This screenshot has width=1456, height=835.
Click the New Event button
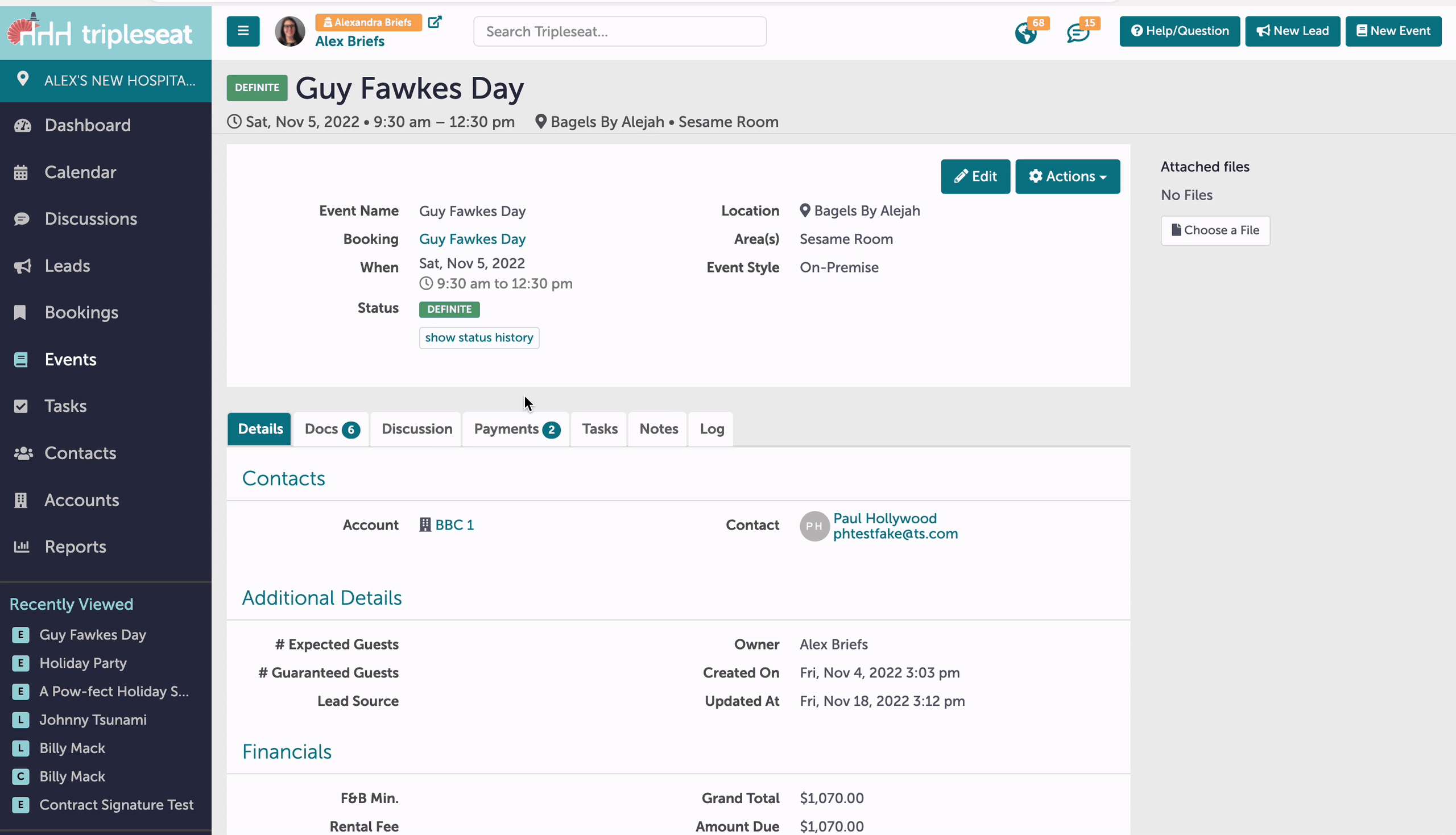tap(1393, 31)
